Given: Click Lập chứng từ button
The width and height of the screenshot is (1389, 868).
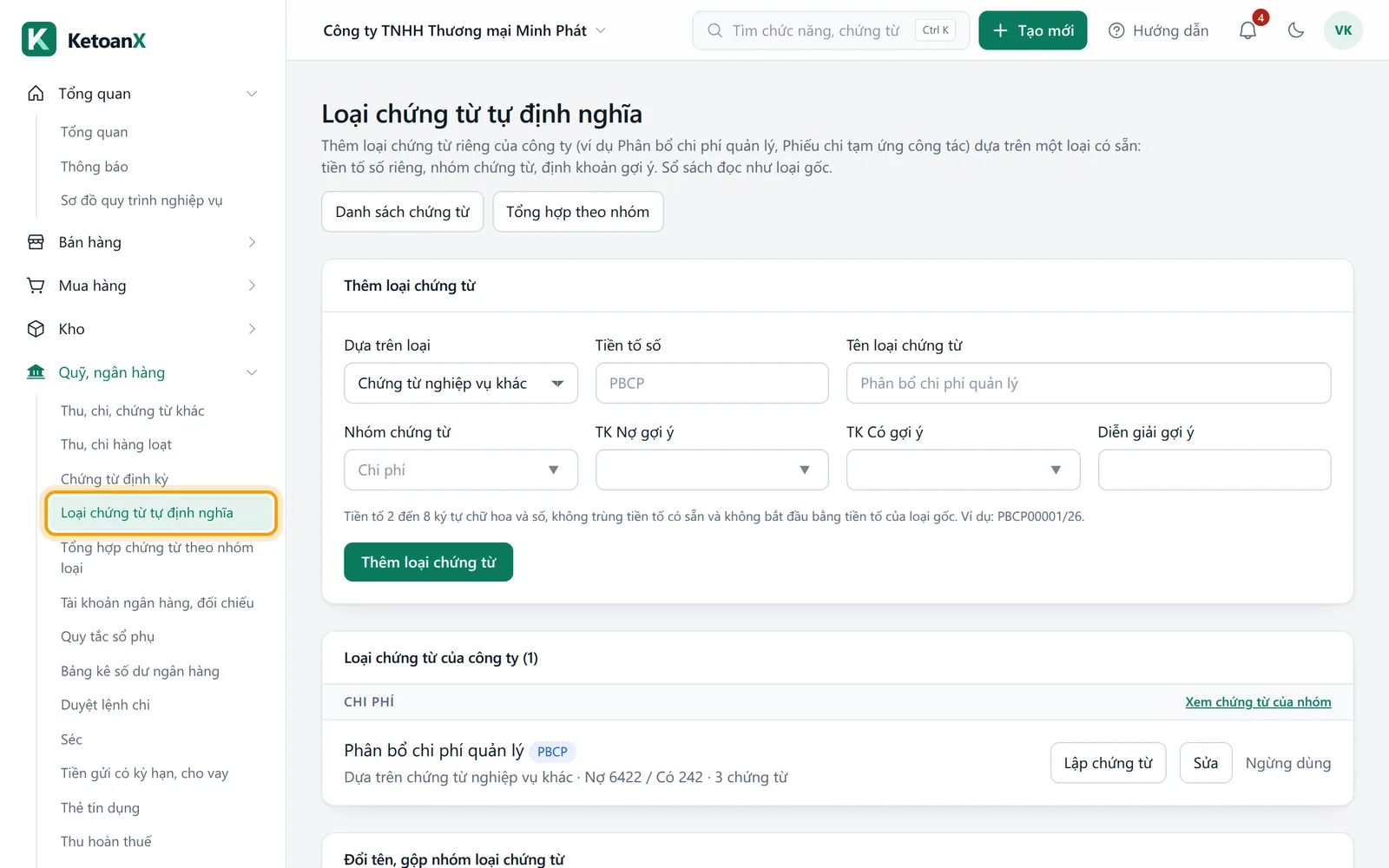Looking at the screenshot, I should point(1108,763).
